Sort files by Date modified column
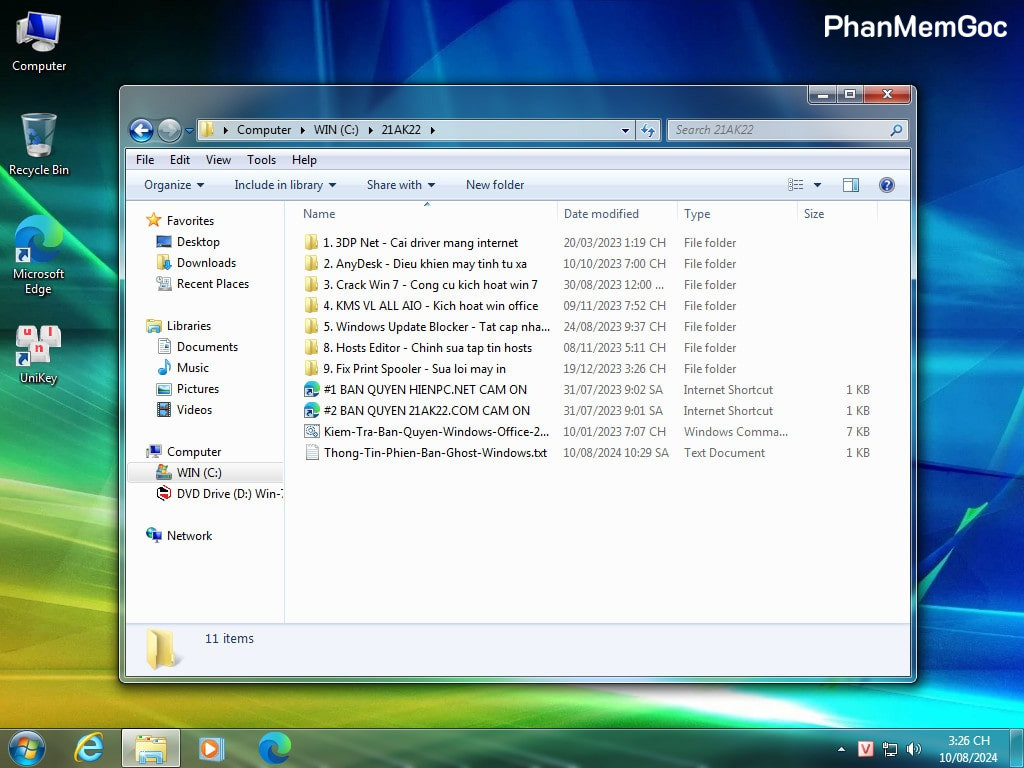Image resolution: width=1024 pixels, height=768 pixels. pyautogui.click(x=601, y=214)
